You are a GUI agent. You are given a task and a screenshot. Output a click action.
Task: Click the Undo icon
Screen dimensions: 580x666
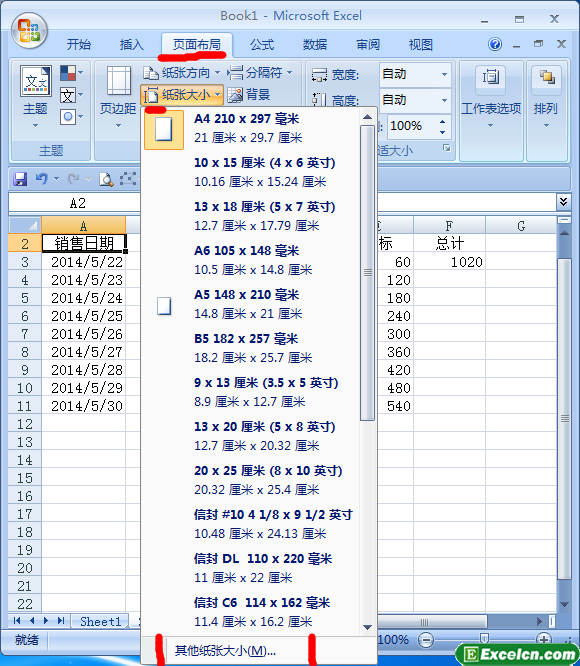point(41,179)
